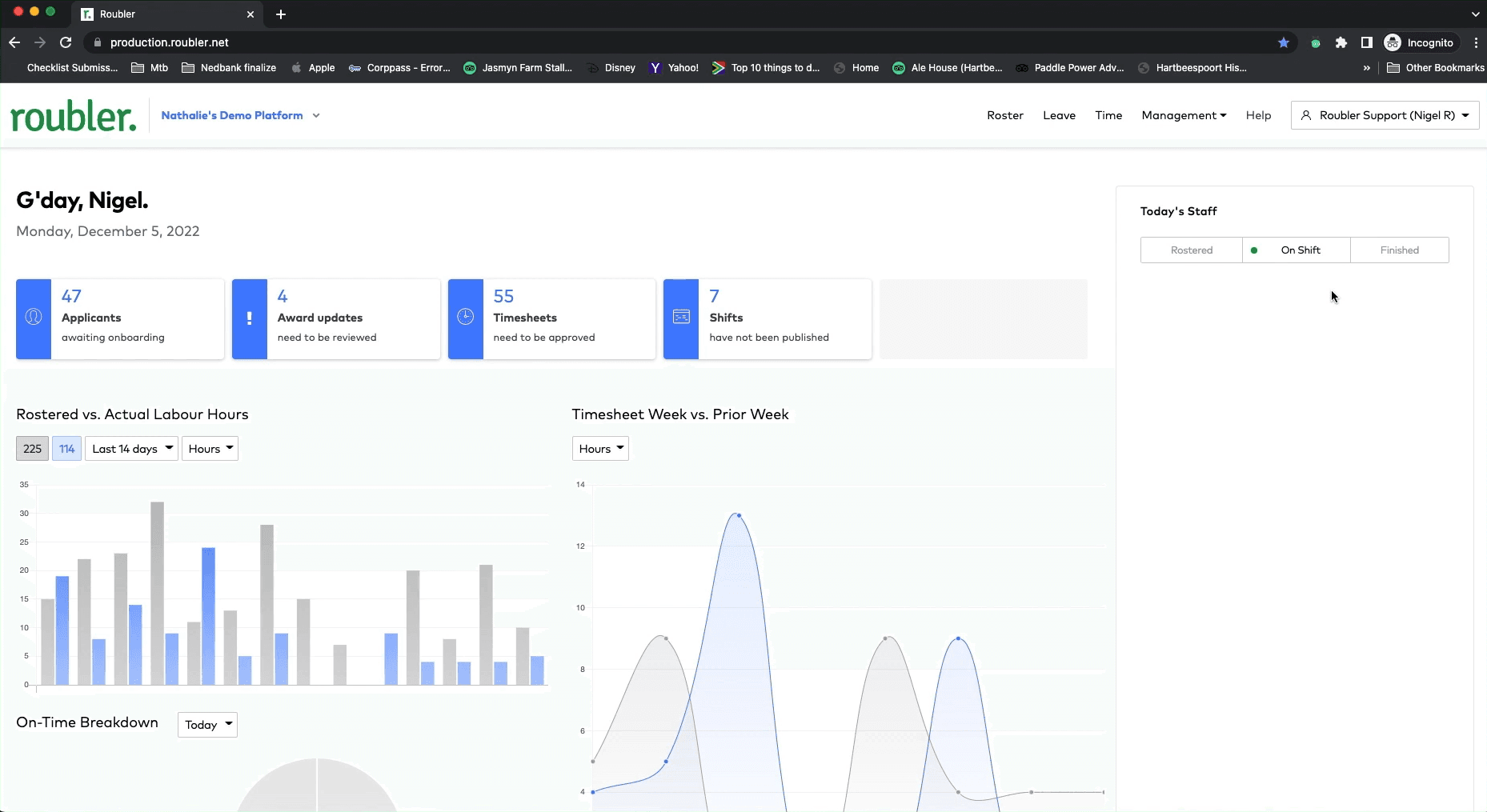
Task: Toggle the browser side panel icon
Action: [1367, 42]
